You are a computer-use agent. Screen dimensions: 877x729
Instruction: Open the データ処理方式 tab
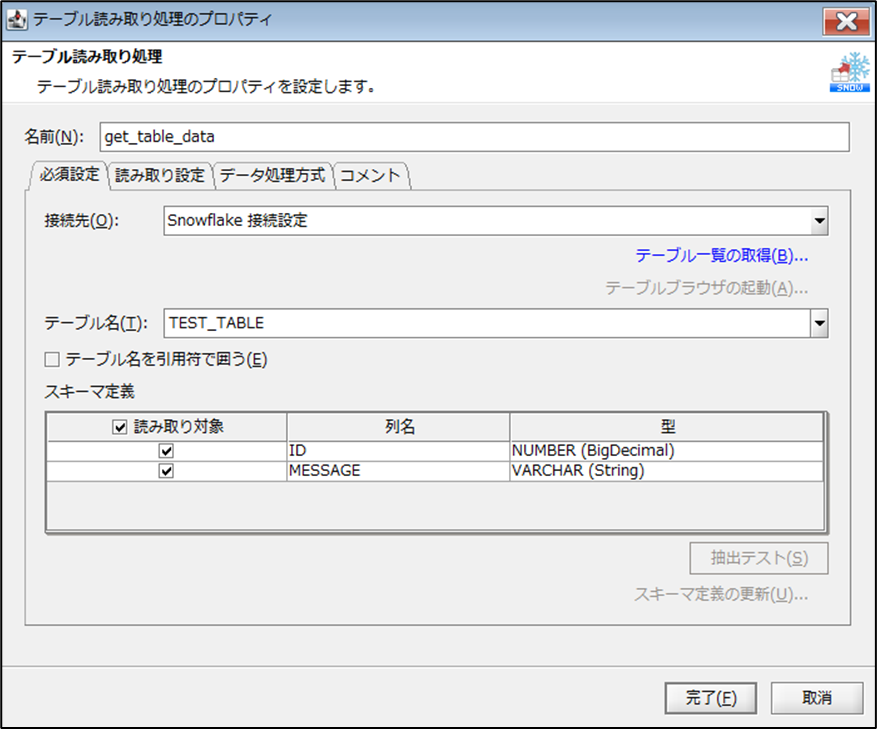point(272,175)
